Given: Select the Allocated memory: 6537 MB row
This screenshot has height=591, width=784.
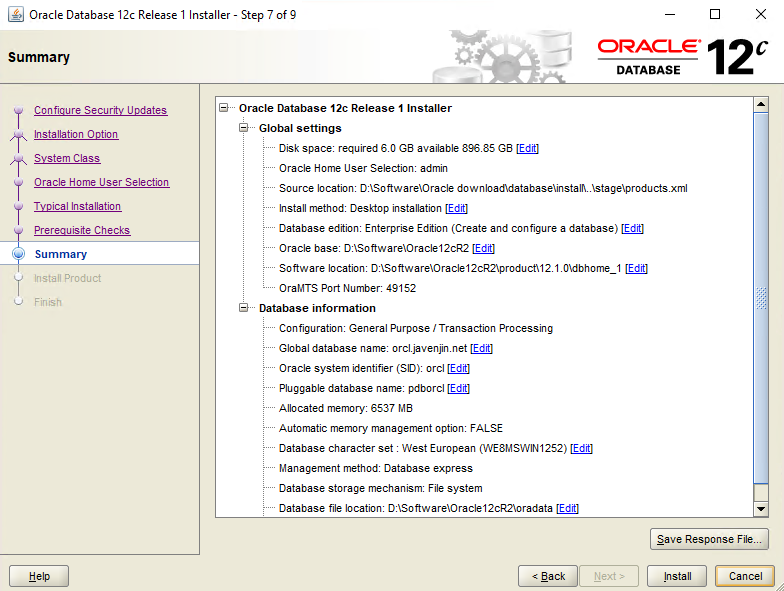Looking at the screenshot, I should click(x=346, y=408).
